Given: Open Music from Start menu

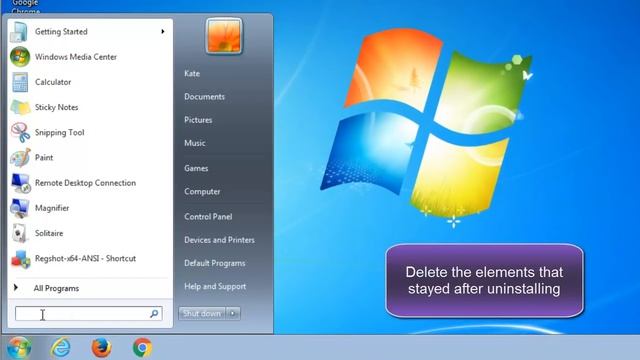Looking at the screenshot, I should 195,143.
